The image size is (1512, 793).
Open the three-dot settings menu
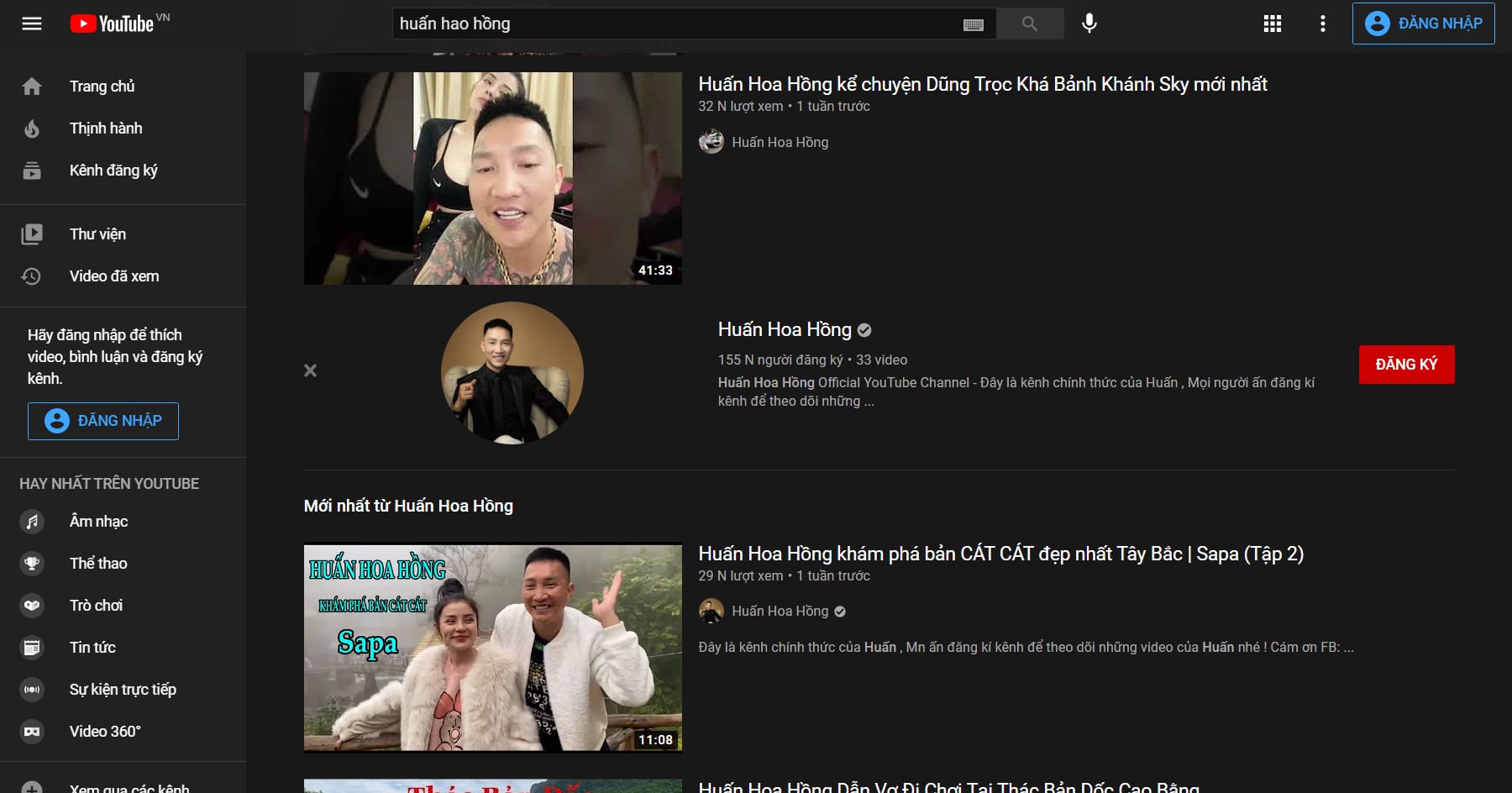(x=1323, y=24)
